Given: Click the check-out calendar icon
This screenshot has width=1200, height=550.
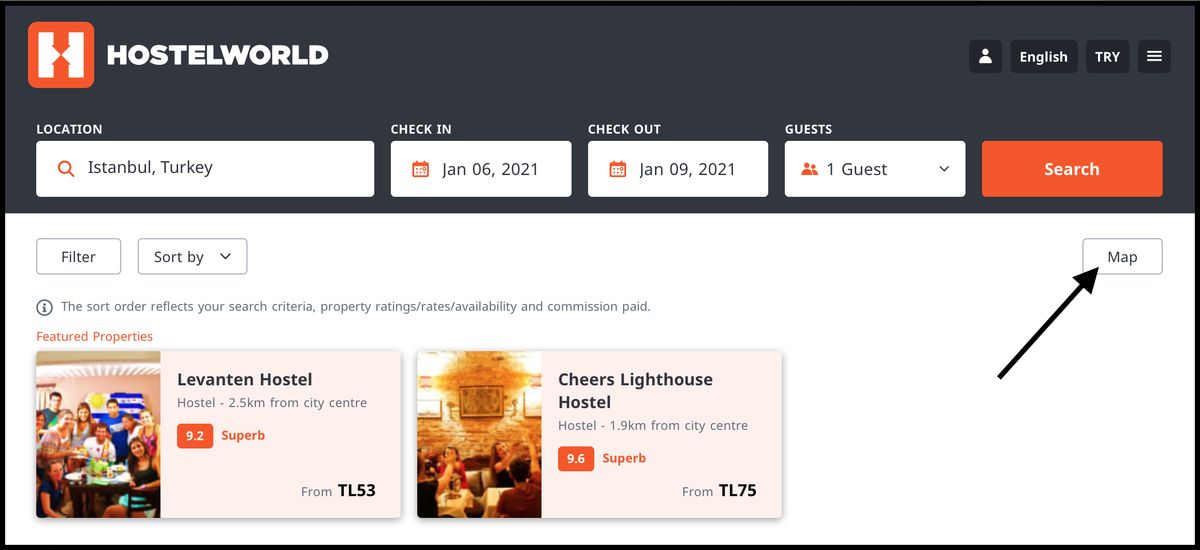Looking at the screenshot, I should click(x=618, y=169).
